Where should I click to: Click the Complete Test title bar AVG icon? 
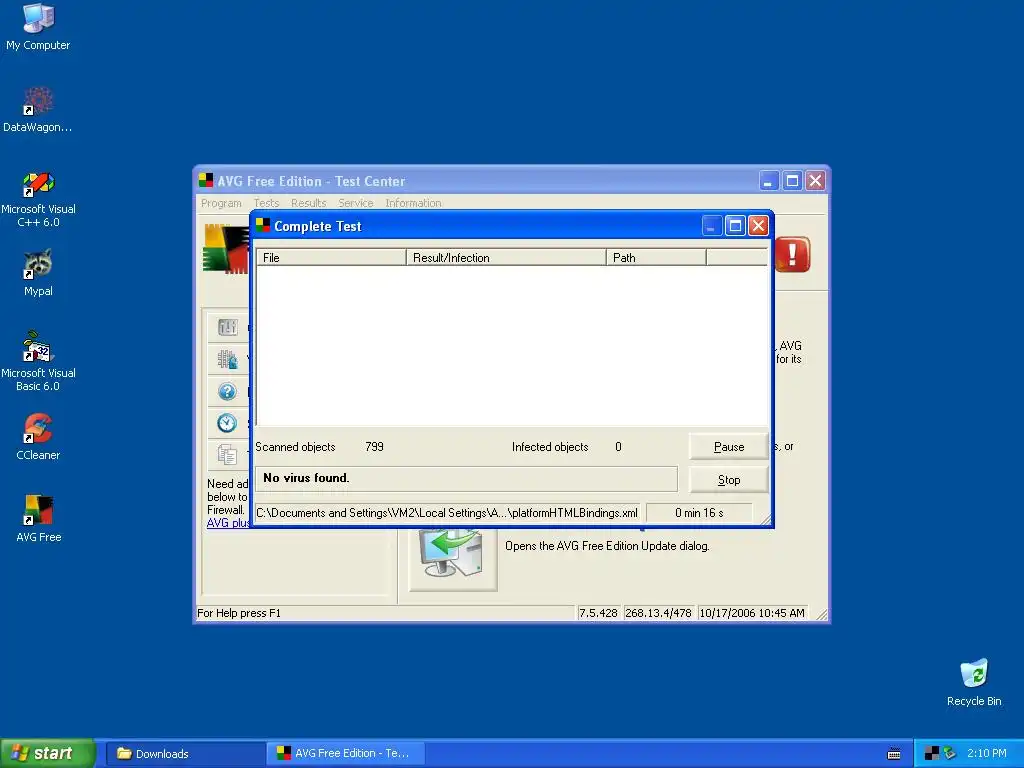tap(263, 225)
